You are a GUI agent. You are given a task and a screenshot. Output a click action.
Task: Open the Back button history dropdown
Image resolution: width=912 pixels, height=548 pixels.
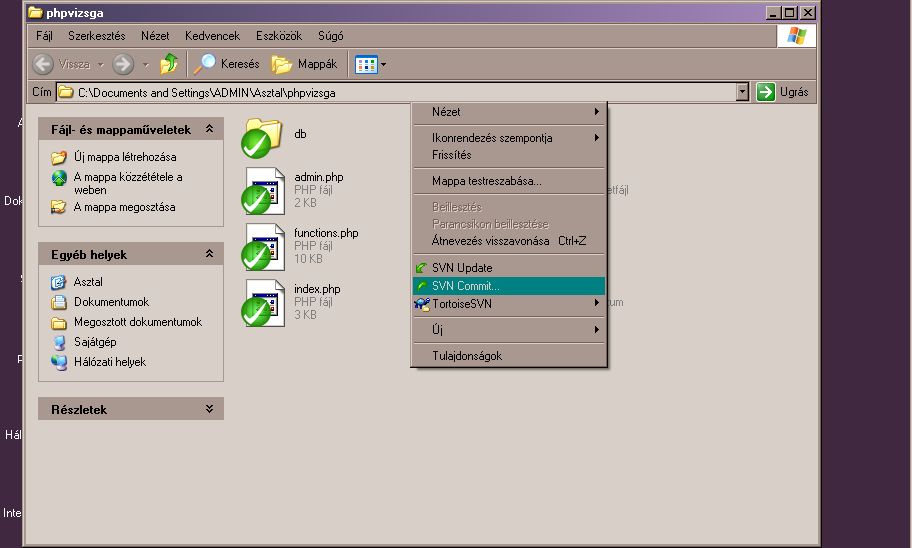[x=101, y=65]
